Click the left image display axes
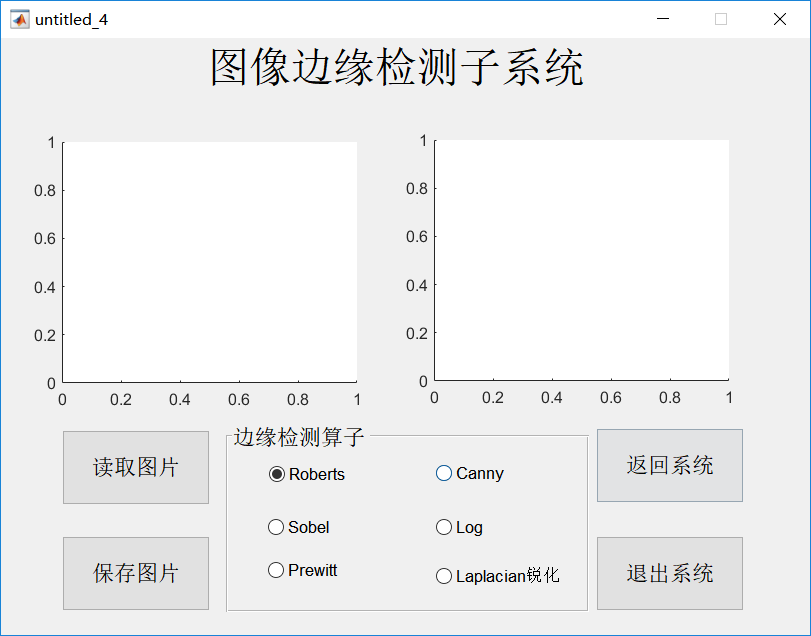The image size is (811, 636). click(209, 261)
